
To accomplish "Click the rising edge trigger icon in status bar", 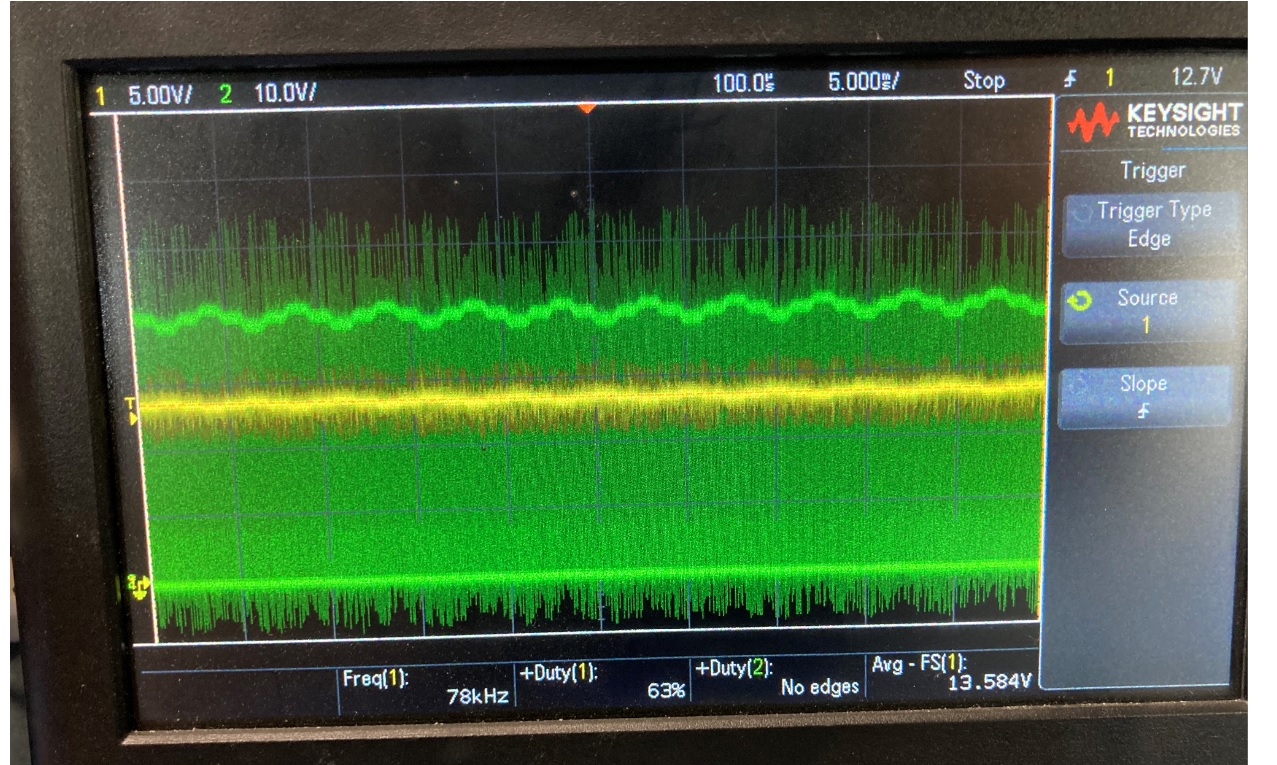I will click(1071, 78).
